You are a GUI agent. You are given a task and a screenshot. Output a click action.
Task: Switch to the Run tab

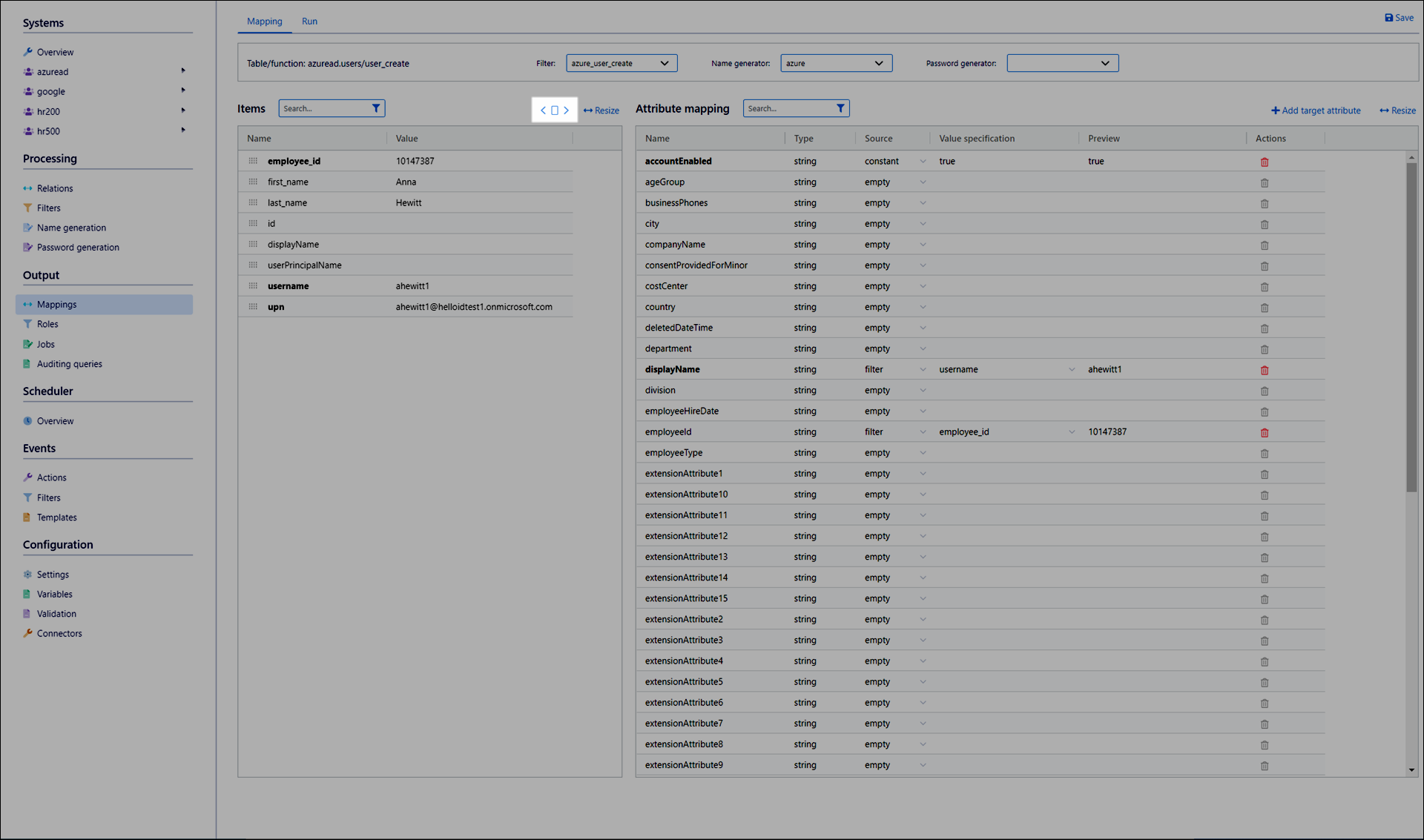(309, 22)
